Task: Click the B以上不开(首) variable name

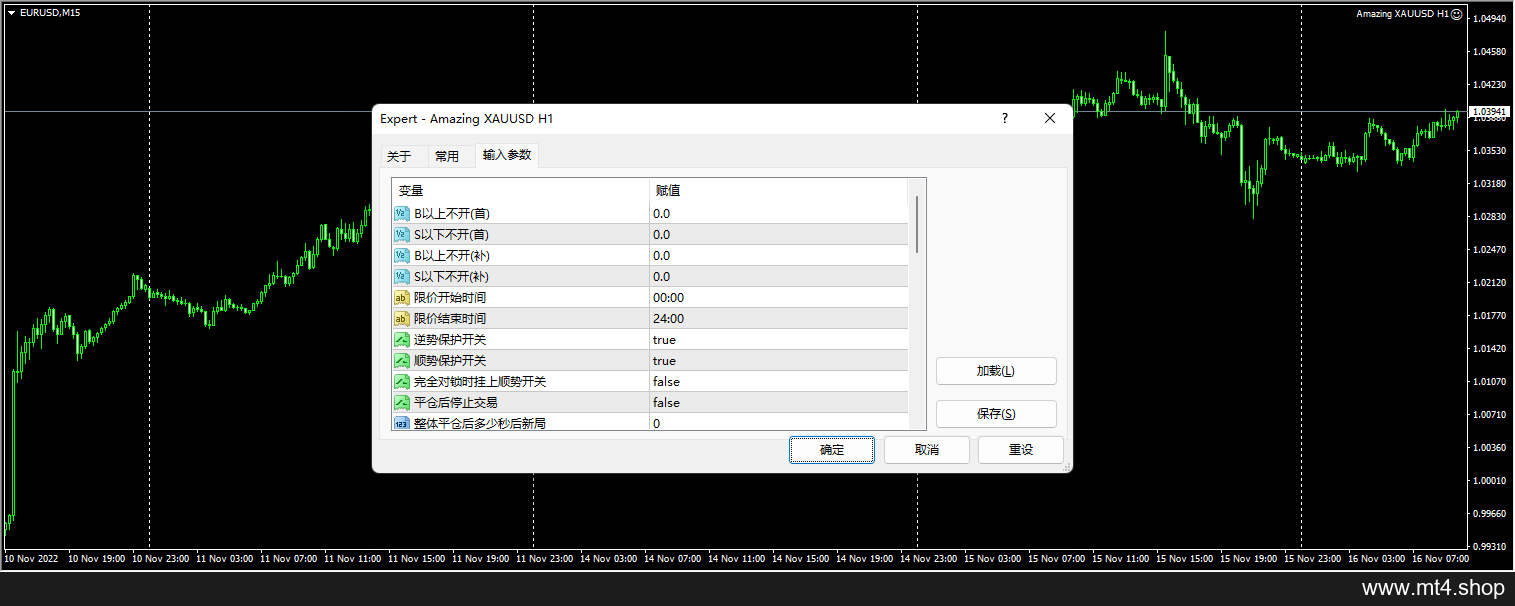Action: point(452,213)
